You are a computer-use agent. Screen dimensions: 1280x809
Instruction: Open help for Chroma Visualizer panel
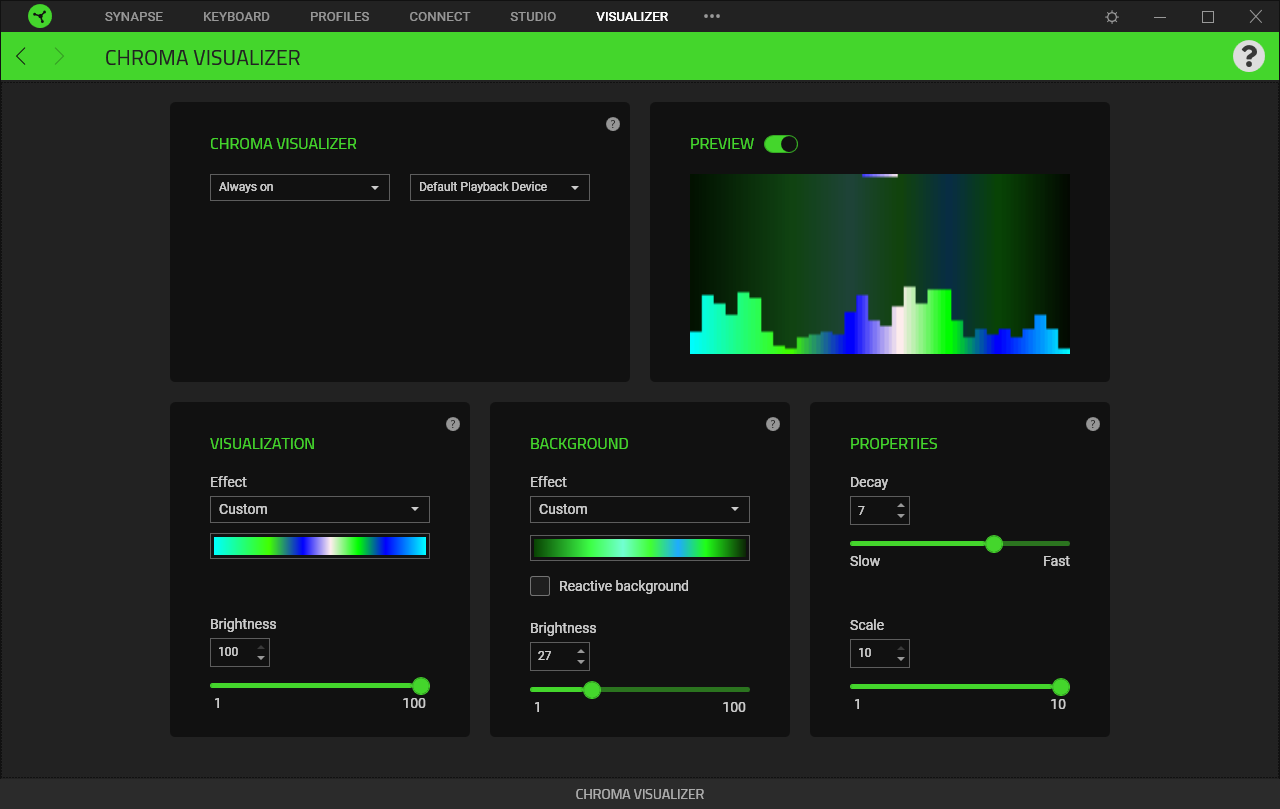pyautogui.click(x=613, y=124)
